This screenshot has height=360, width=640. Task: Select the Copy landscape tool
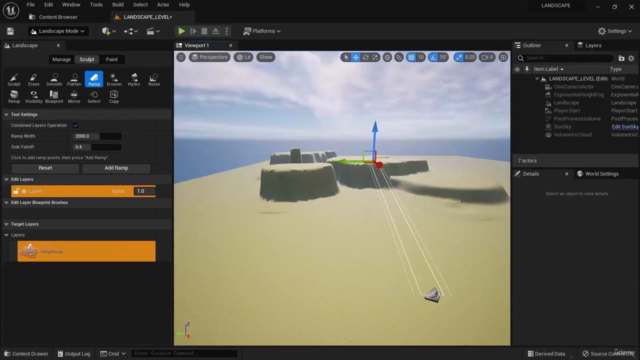tap(114, 97)
